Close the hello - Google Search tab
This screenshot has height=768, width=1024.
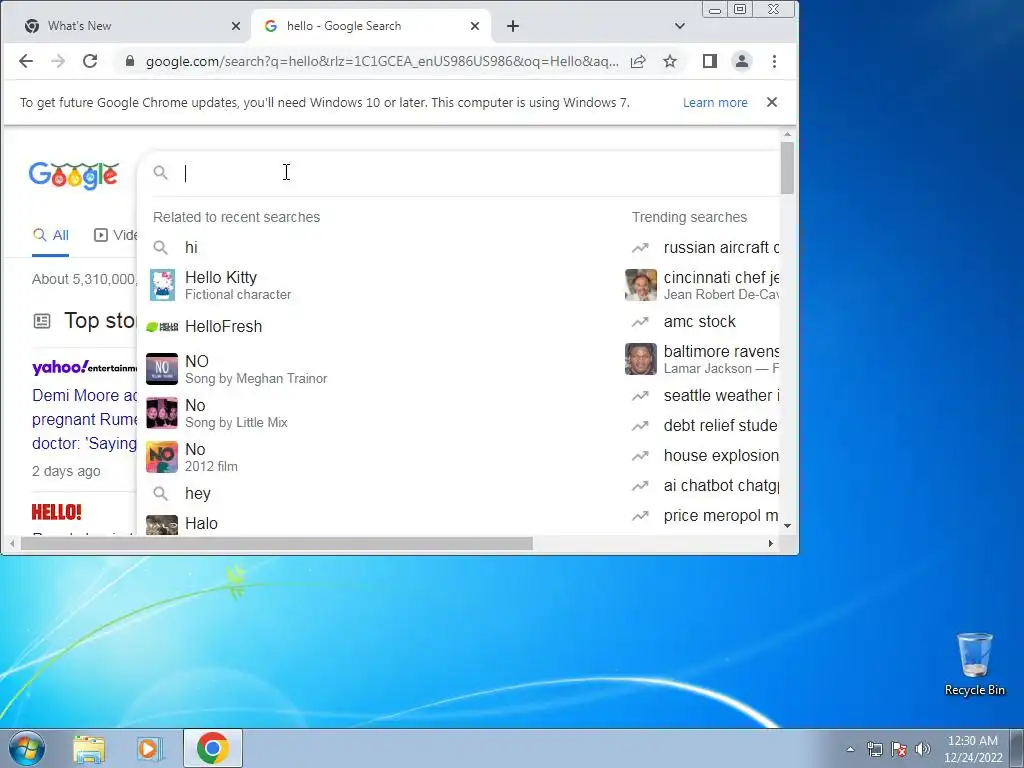475,26
